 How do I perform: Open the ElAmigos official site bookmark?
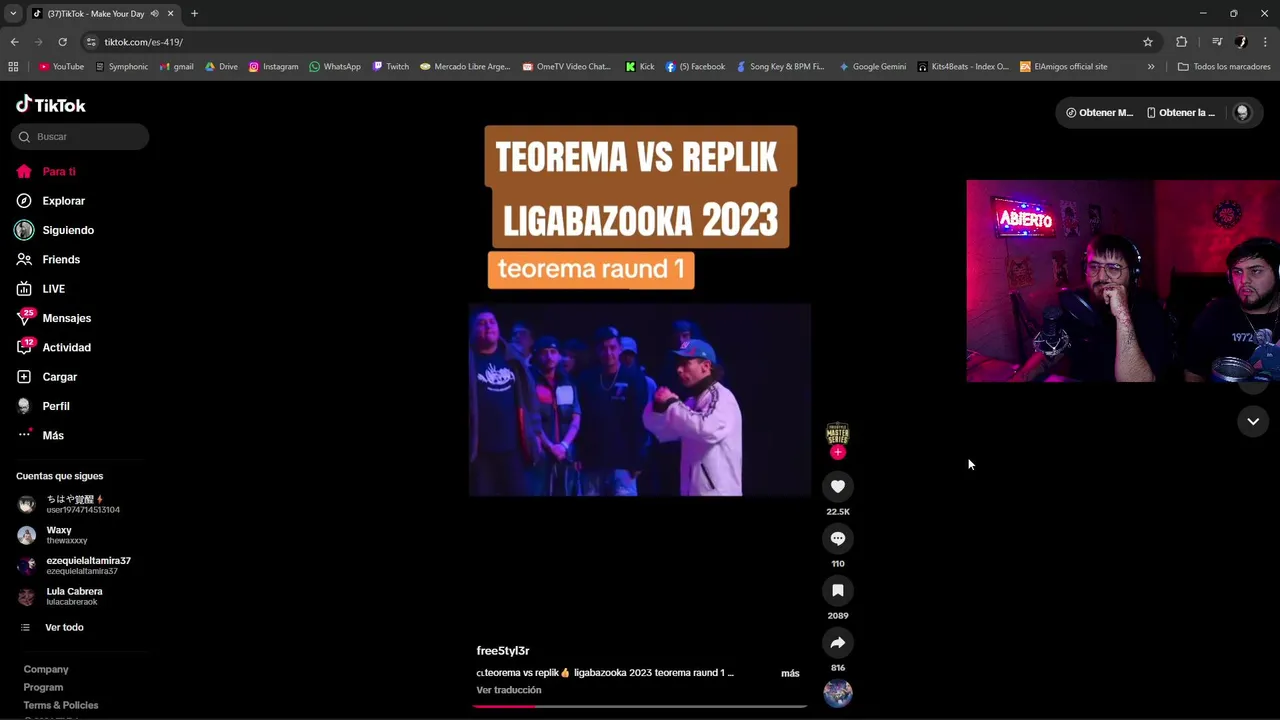coord(1063,67)
